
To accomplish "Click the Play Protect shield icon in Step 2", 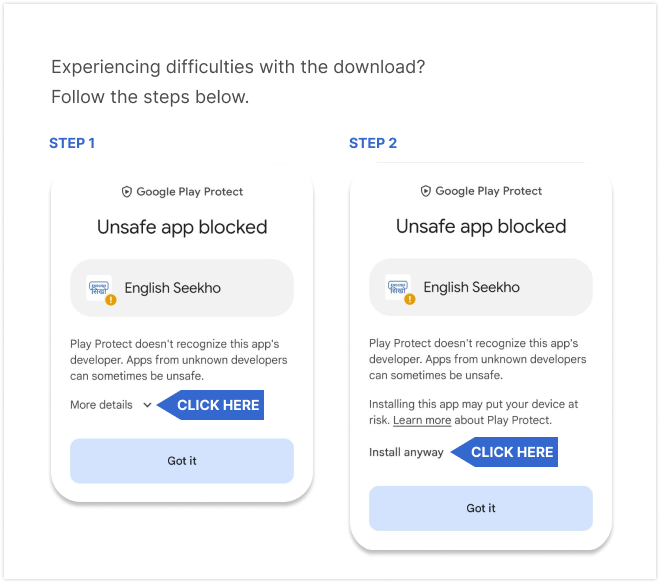I will tap(426, 191).
